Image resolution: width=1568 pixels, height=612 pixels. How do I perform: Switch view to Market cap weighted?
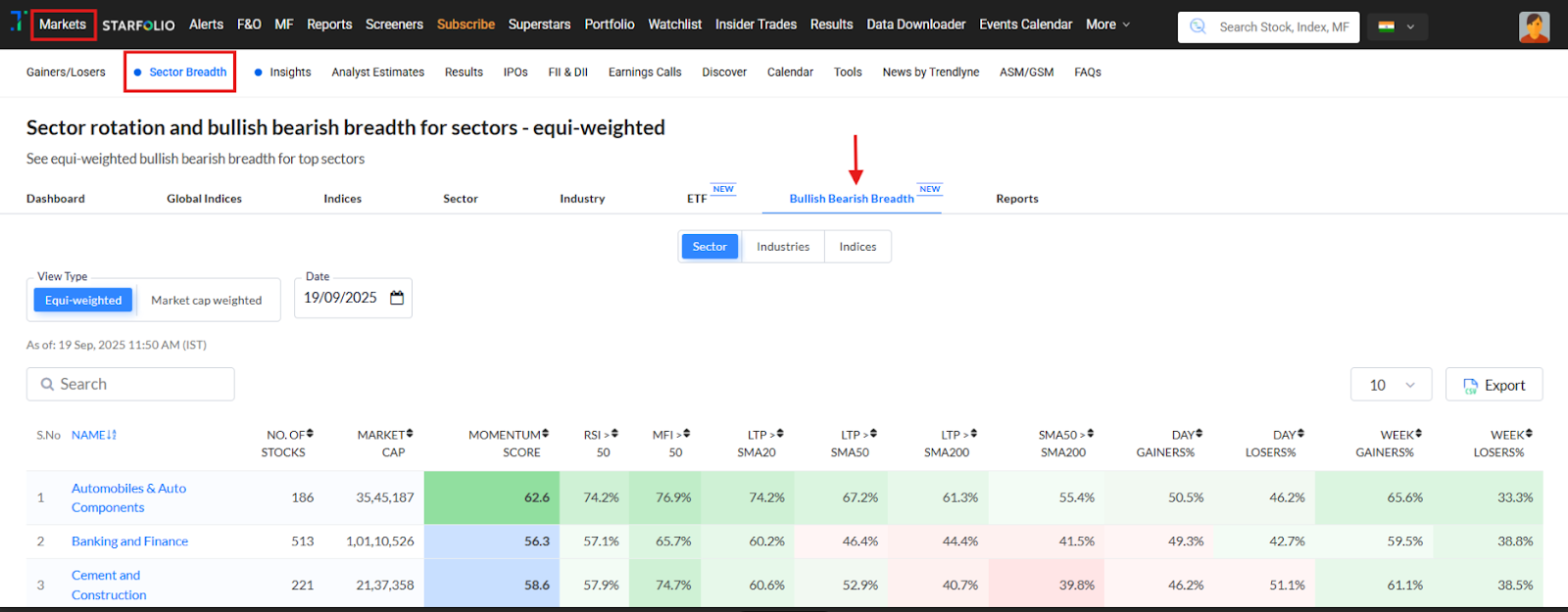pyautogui.click(x=206, y=301)
